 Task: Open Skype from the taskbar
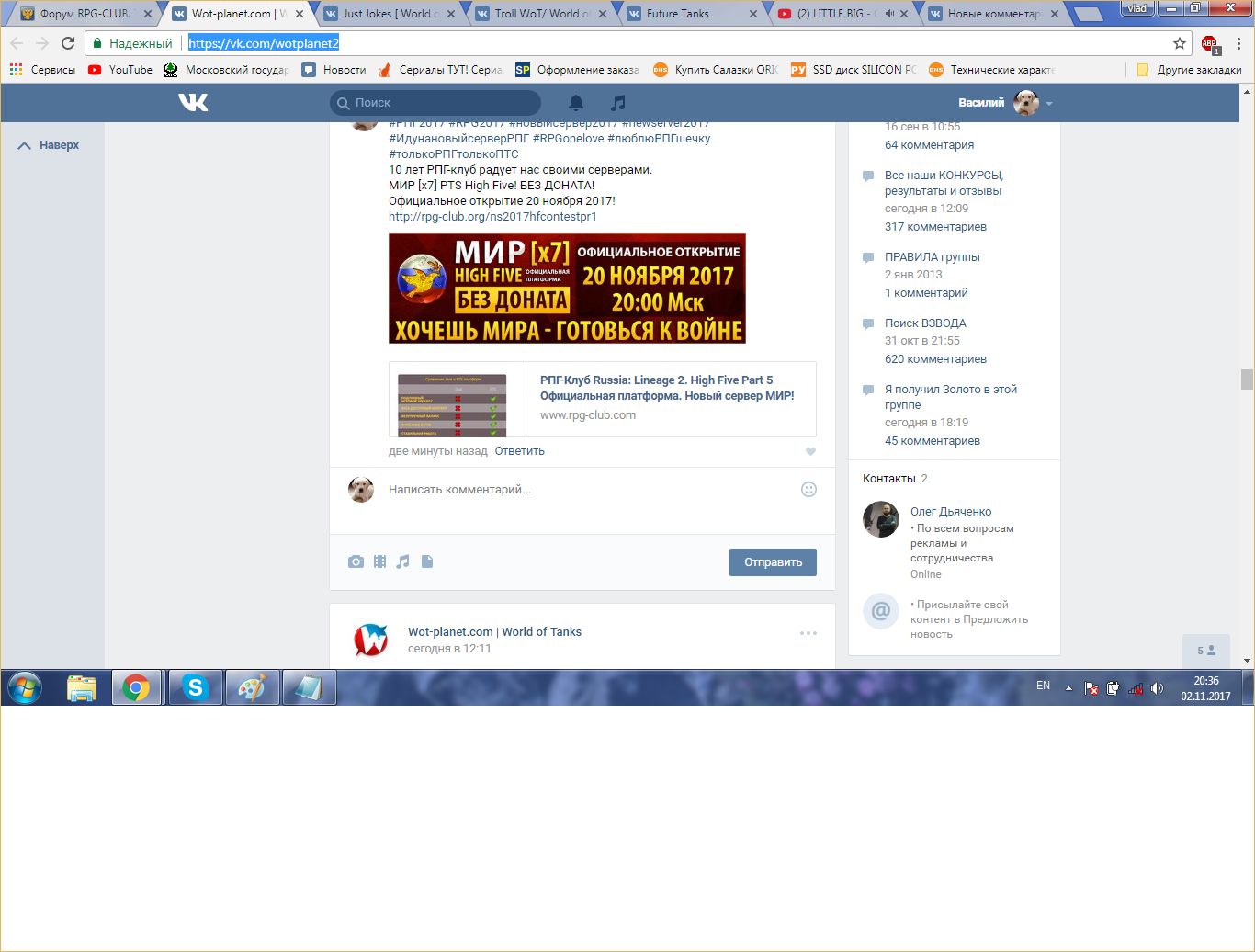[195, 687]
